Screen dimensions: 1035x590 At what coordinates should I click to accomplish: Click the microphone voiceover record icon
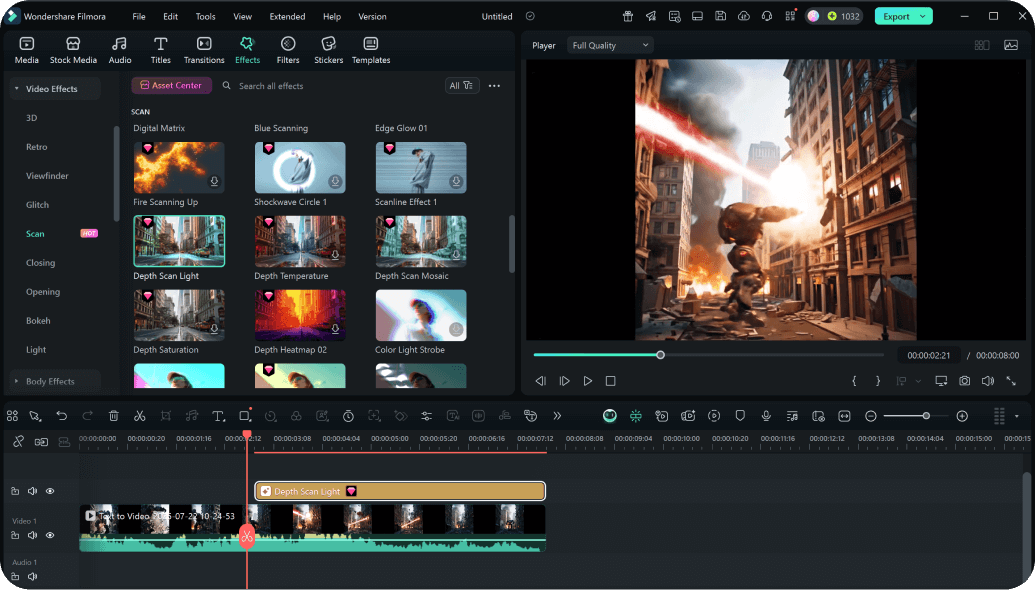(x=766, y=416)
